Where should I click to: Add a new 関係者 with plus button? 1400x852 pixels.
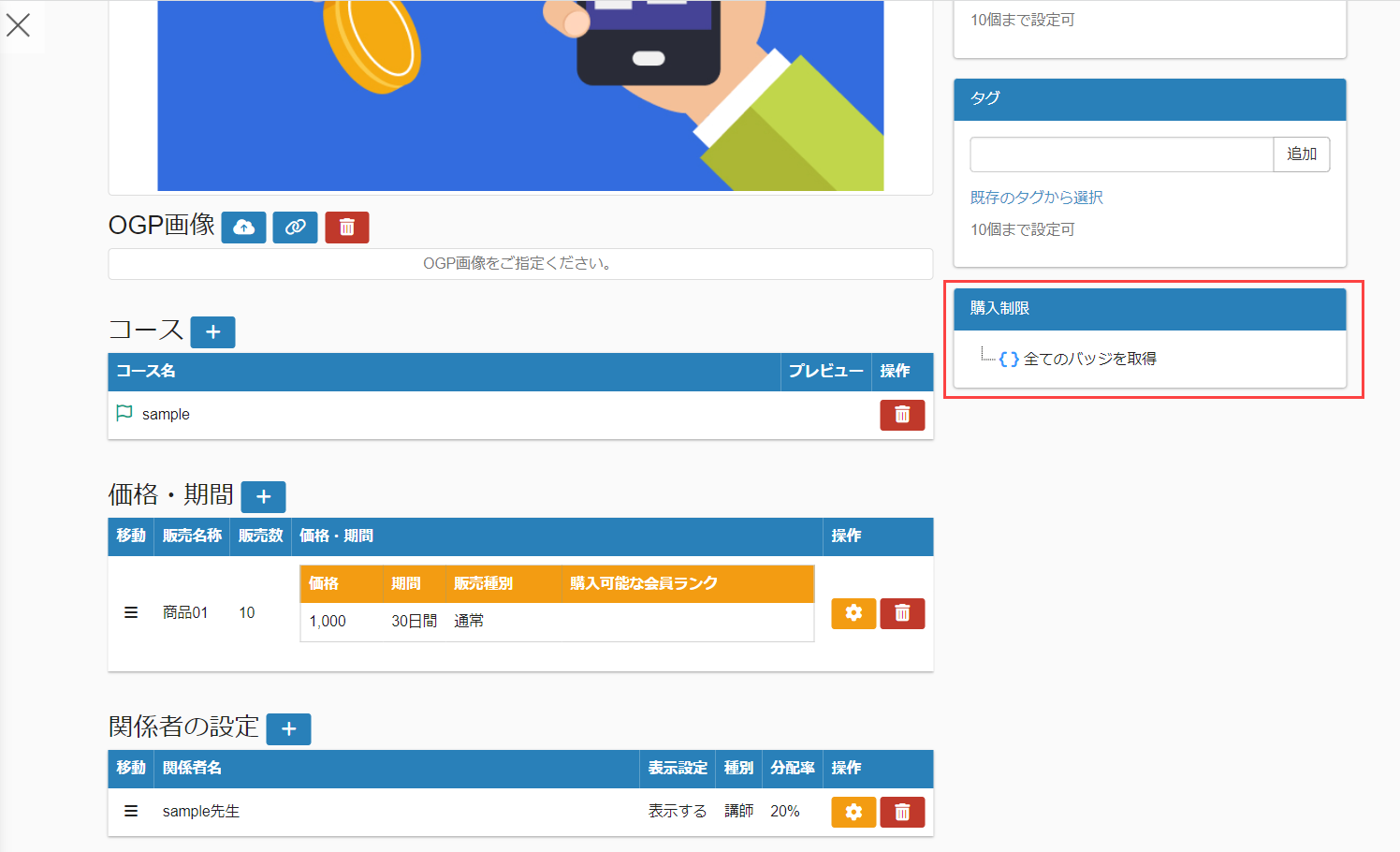(x=288, y=729)
